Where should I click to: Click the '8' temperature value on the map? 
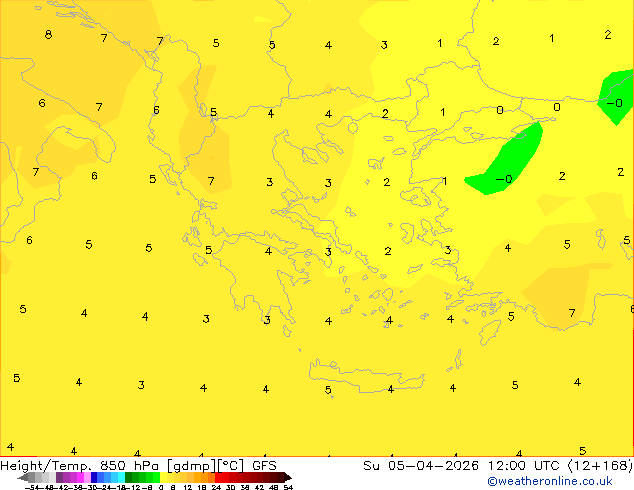click(48, 34)
